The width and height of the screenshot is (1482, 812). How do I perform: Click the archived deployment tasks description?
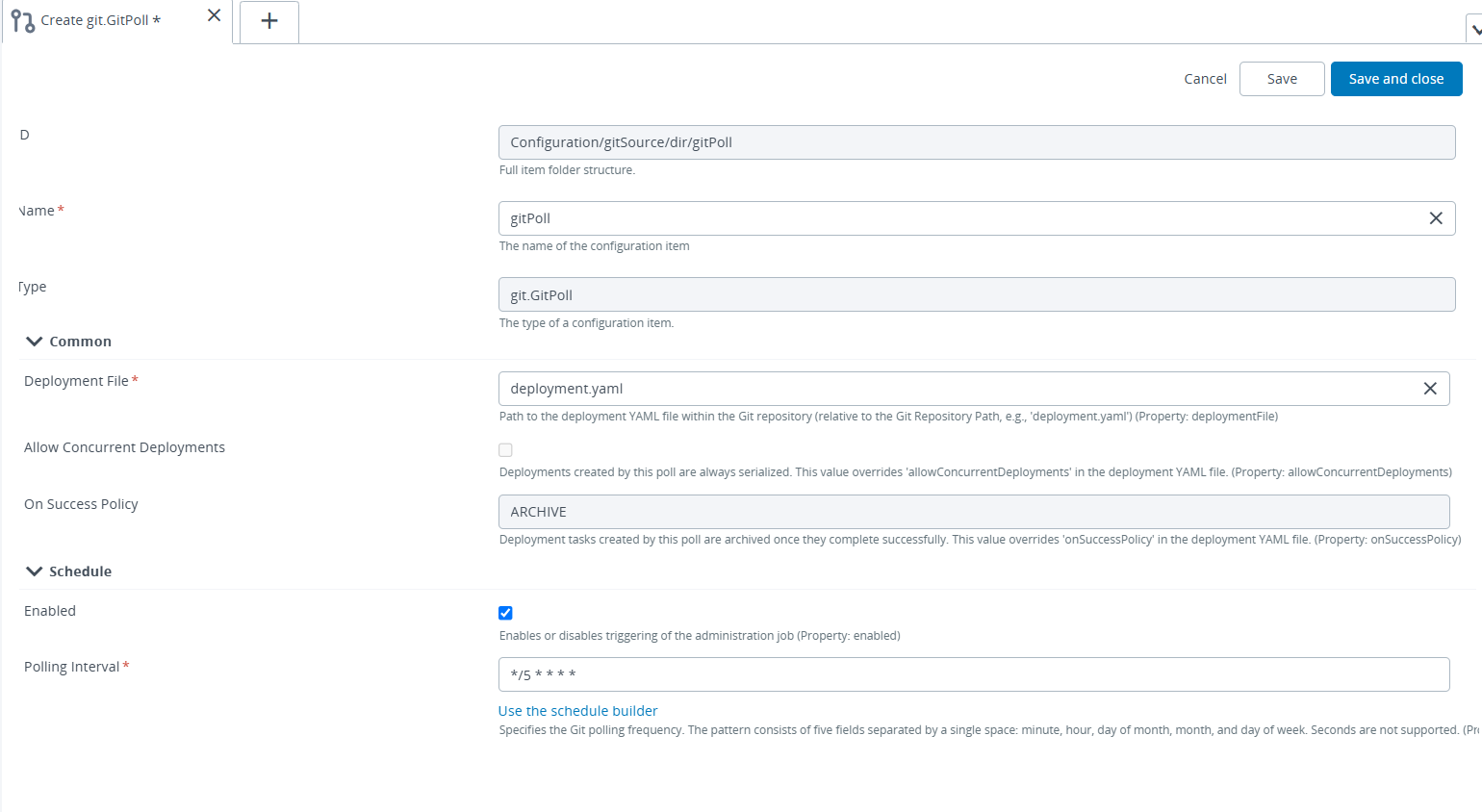pyautogui.click(x=980, y=540)
